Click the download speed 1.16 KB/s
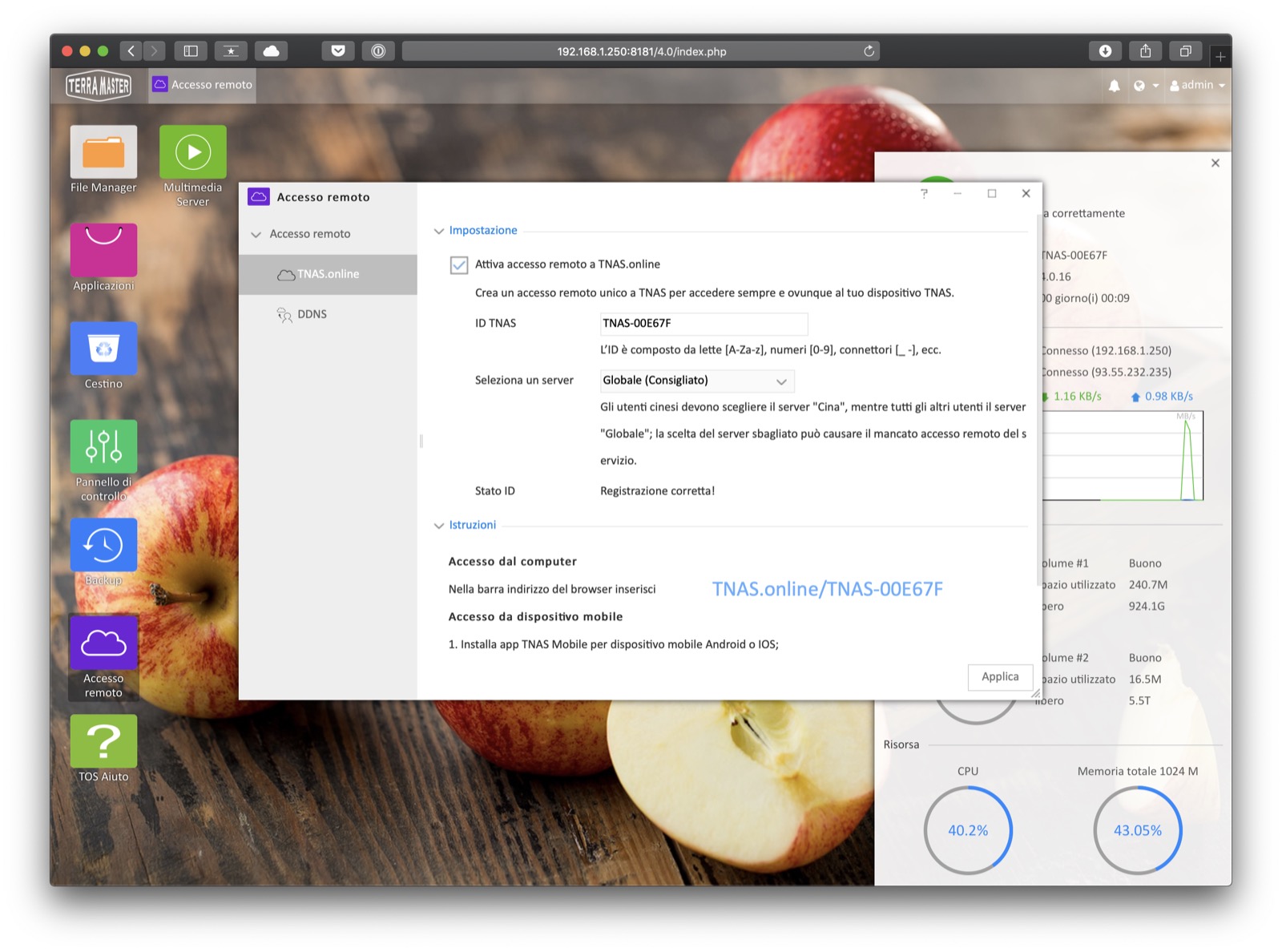1282x952 pixels. click(1072, 397)
